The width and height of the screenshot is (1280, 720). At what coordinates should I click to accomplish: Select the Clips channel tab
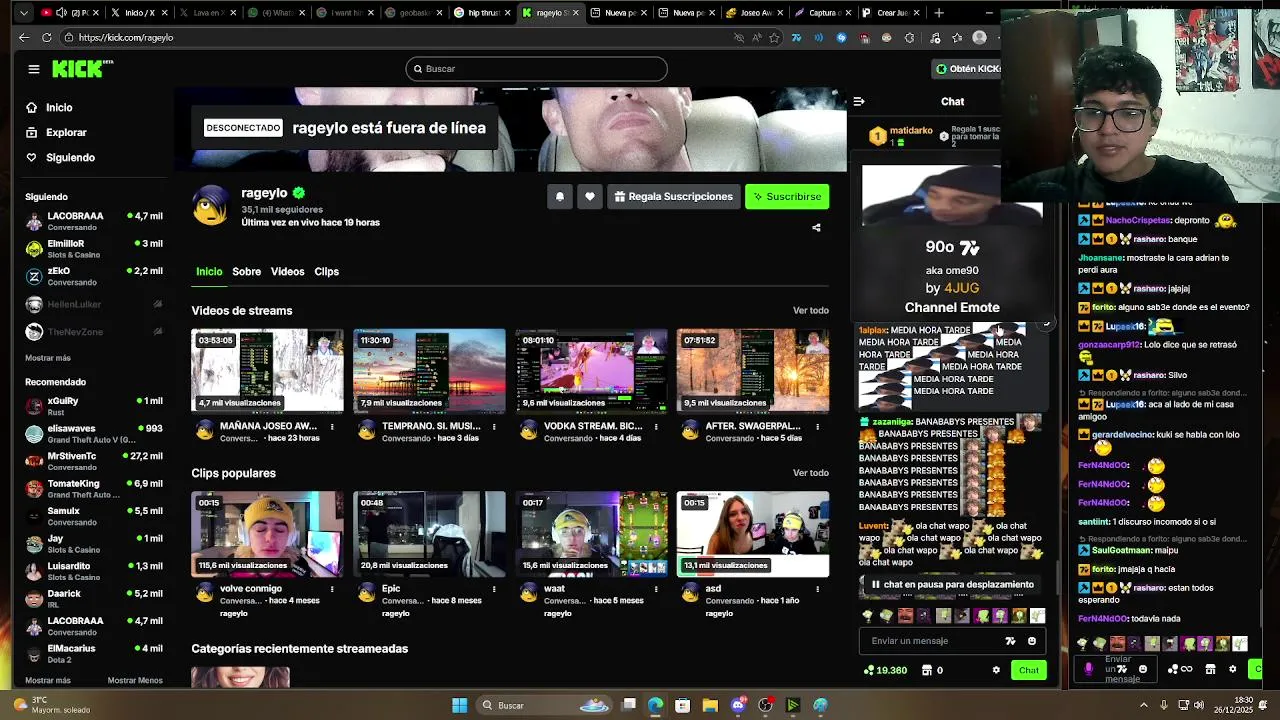pos(326,272)
